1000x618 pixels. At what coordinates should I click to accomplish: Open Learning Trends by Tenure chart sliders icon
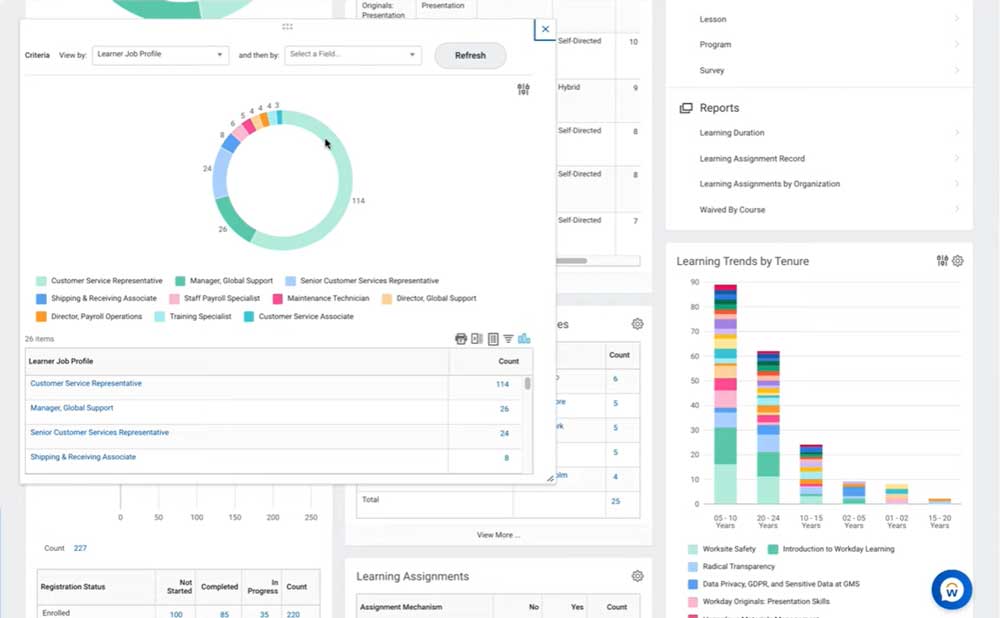[942, 260]
